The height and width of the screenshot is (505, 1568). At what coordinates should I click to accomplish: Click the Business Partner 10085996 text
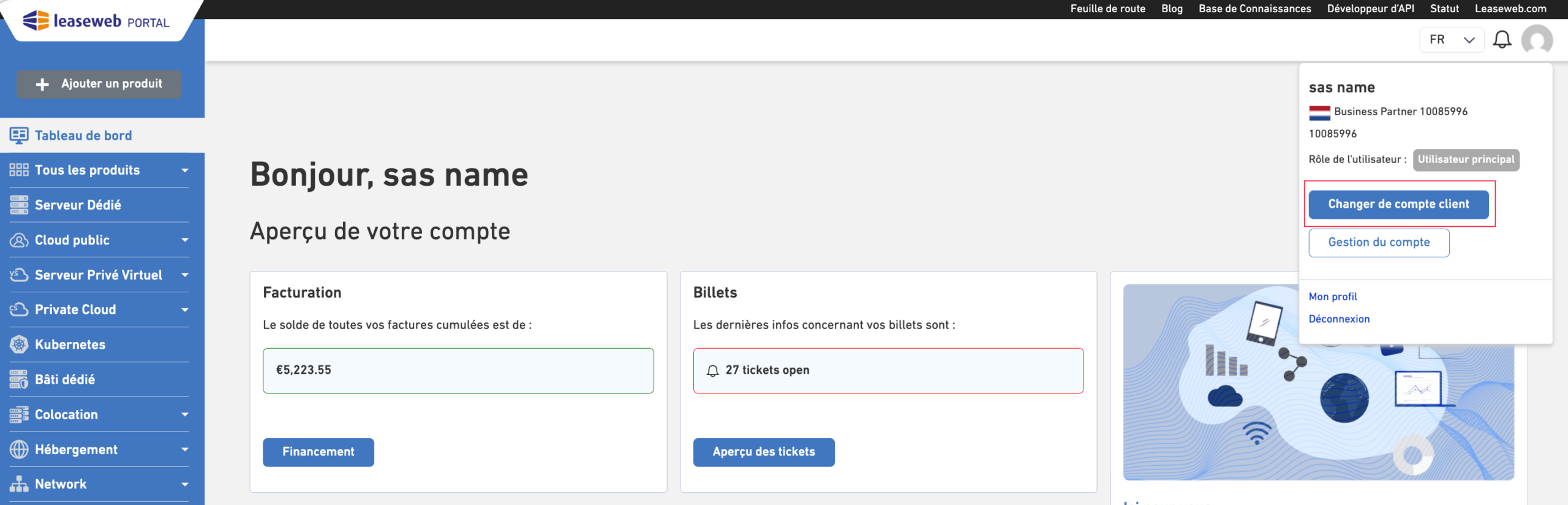point(1401,112)
